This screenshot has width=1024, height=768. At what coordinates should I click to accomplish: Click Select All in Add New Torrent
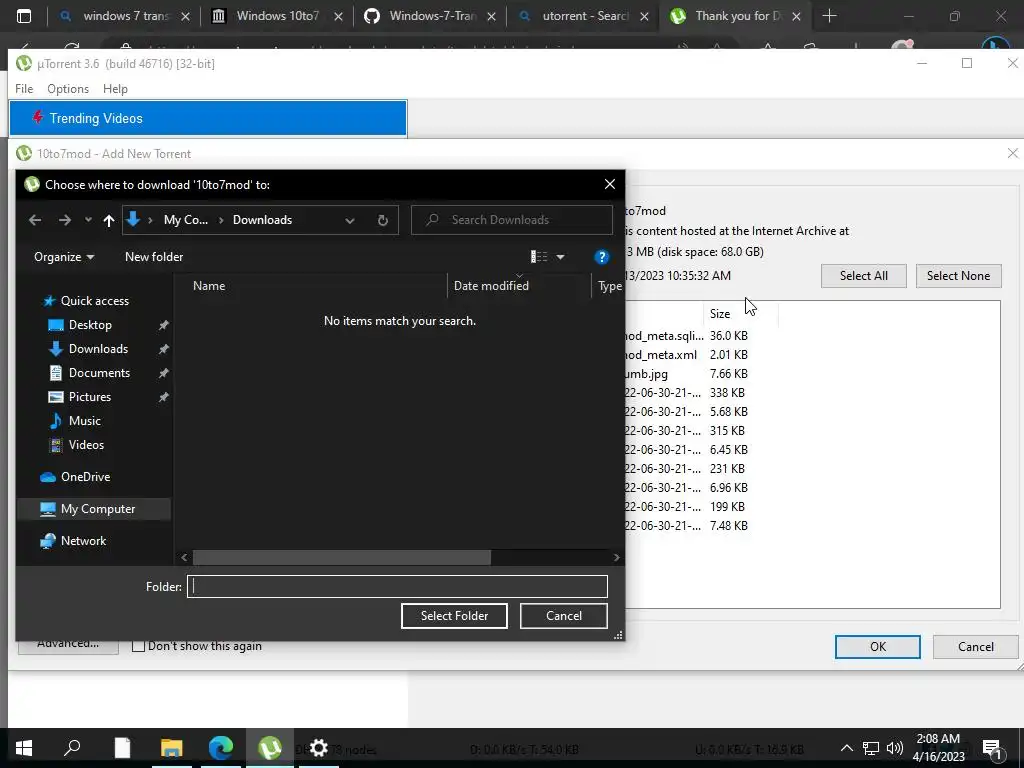(863, 276)
